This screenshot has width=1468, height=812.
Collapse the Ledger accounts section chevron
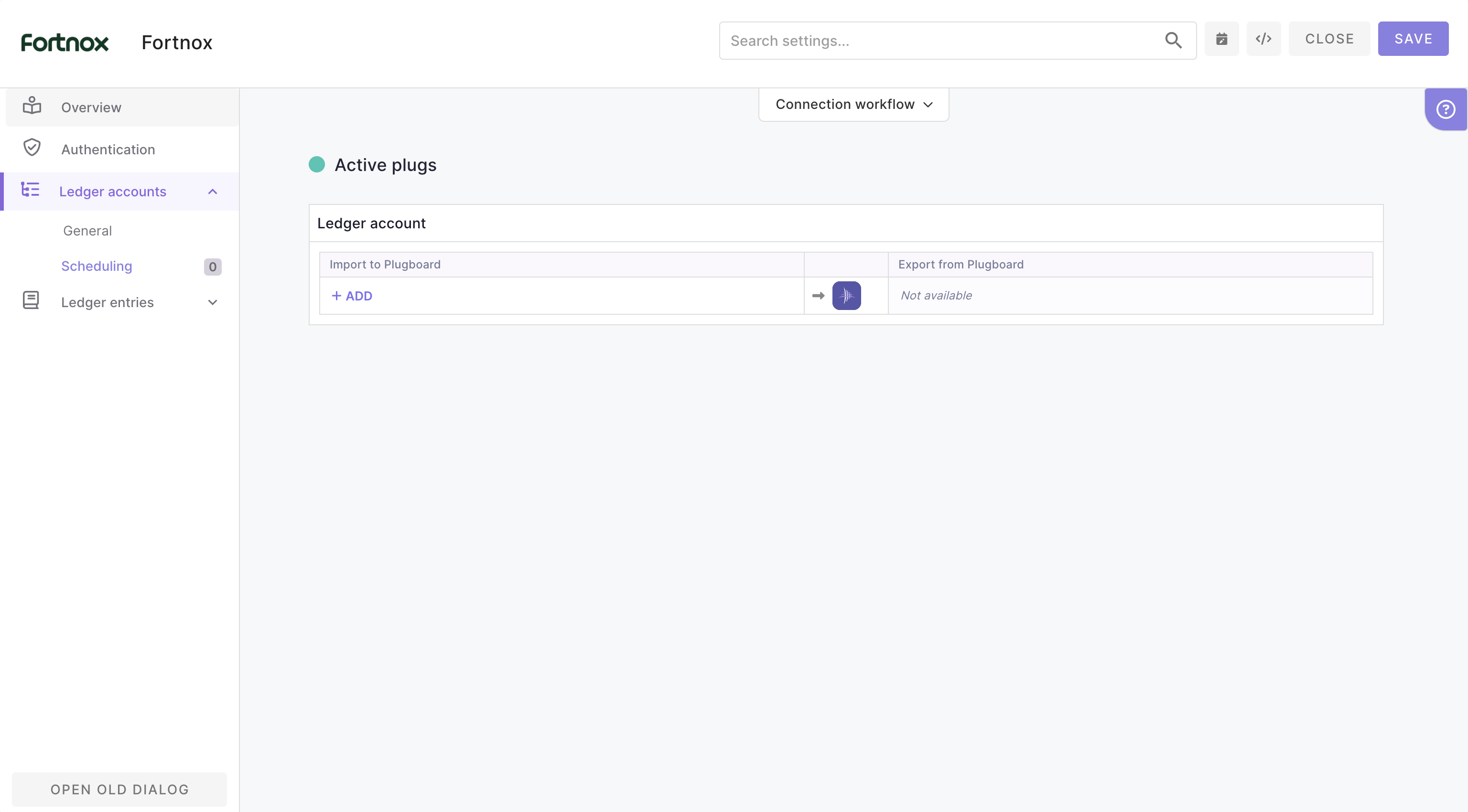pos(213,192)
